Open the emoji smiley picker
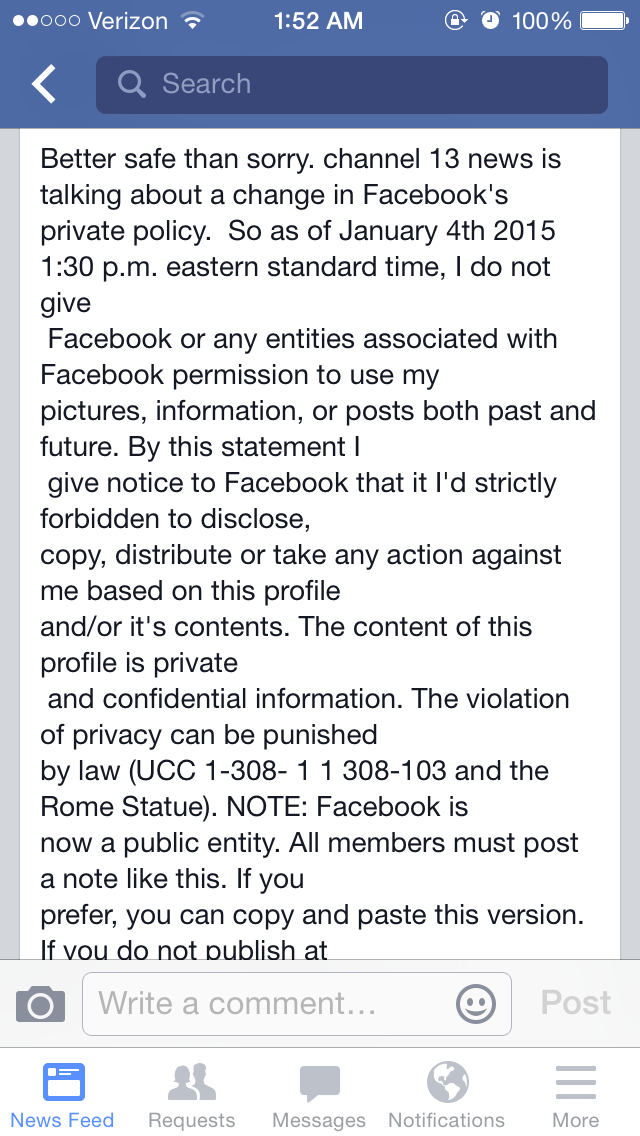 point(475,1003)
